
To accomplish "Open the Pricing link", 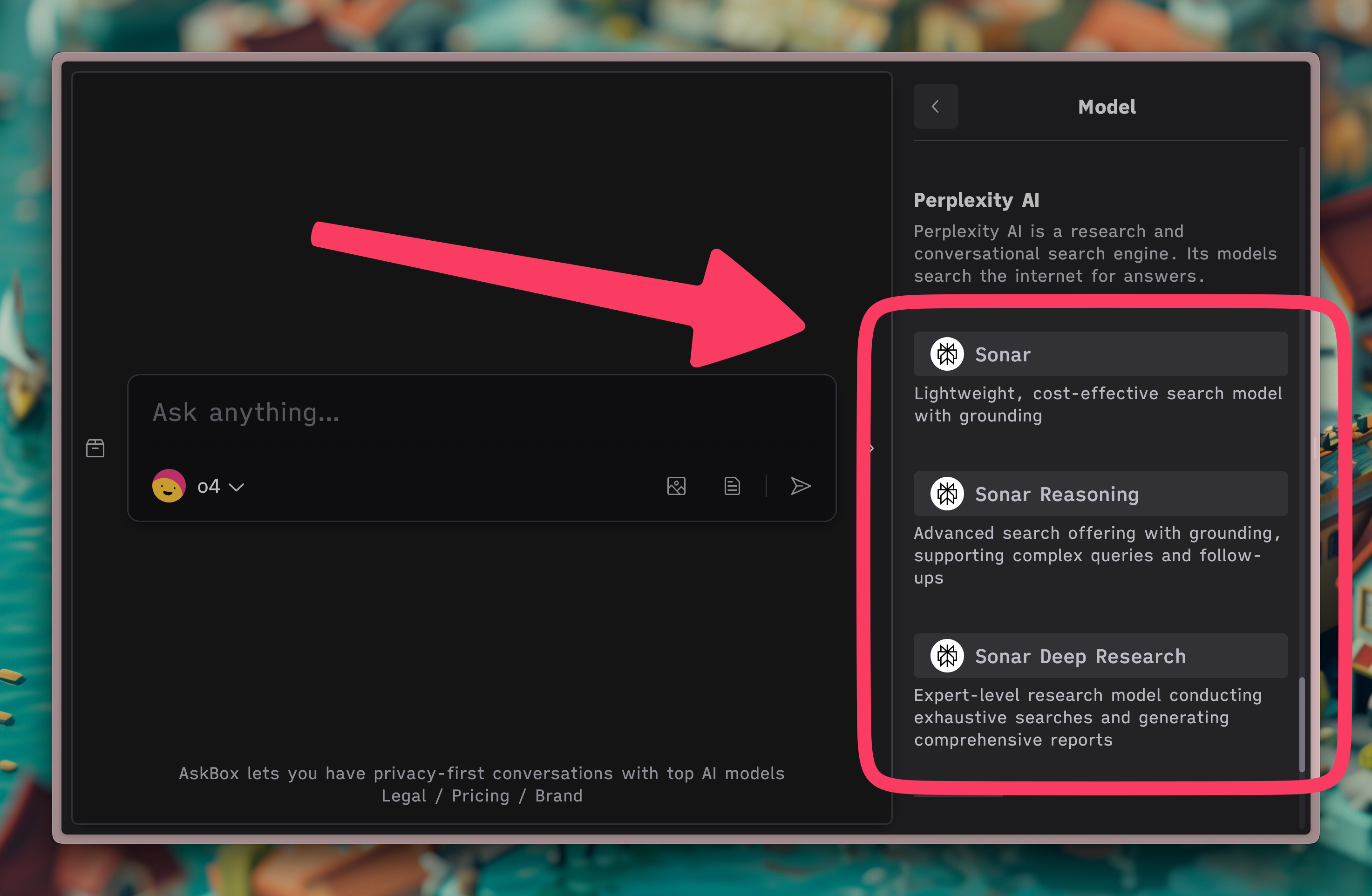I will click(481, 796).
